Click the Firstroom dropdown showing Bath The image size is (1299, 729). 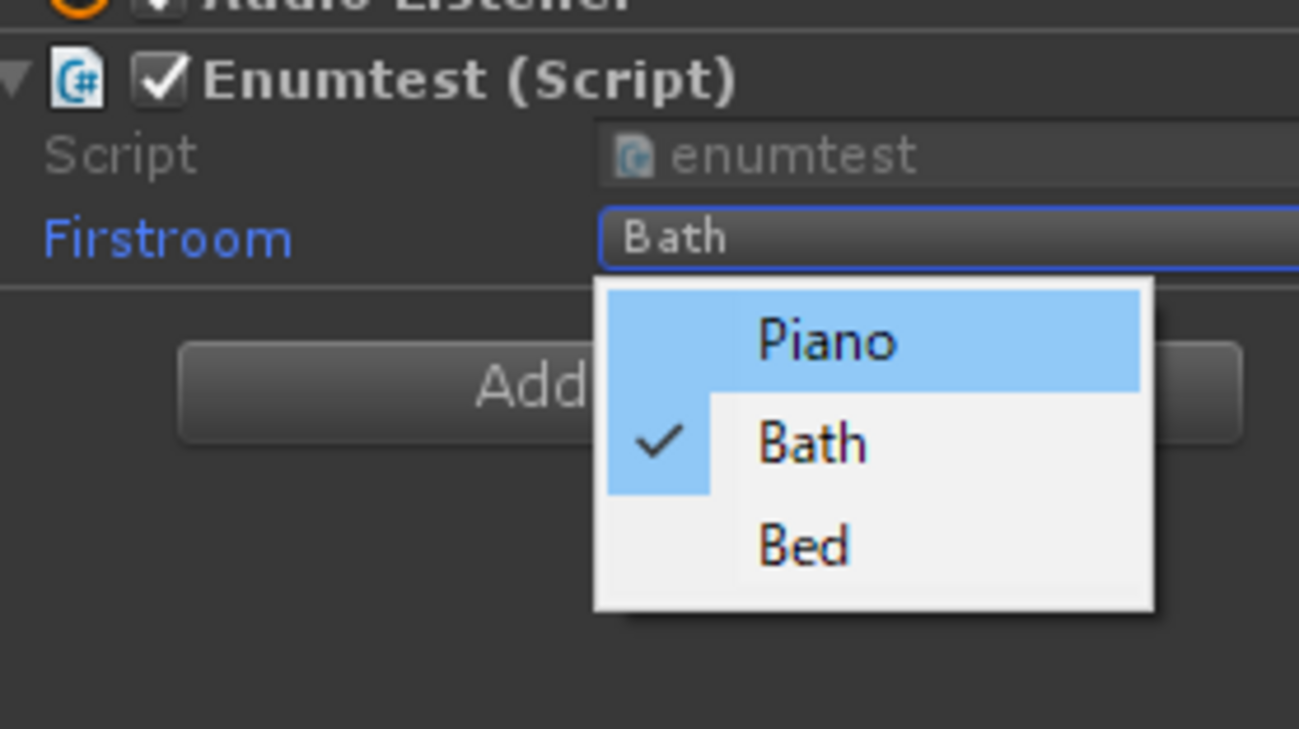(x=950, y=238)
